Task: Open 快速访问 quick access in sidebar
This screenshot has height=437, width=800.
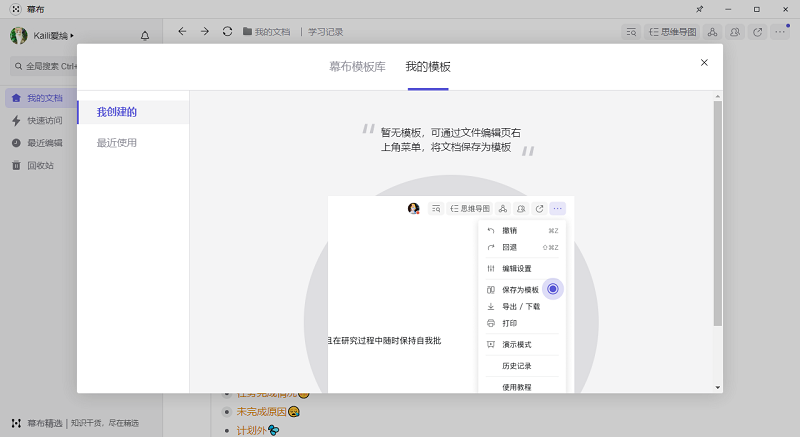Action: pos(44,121)
